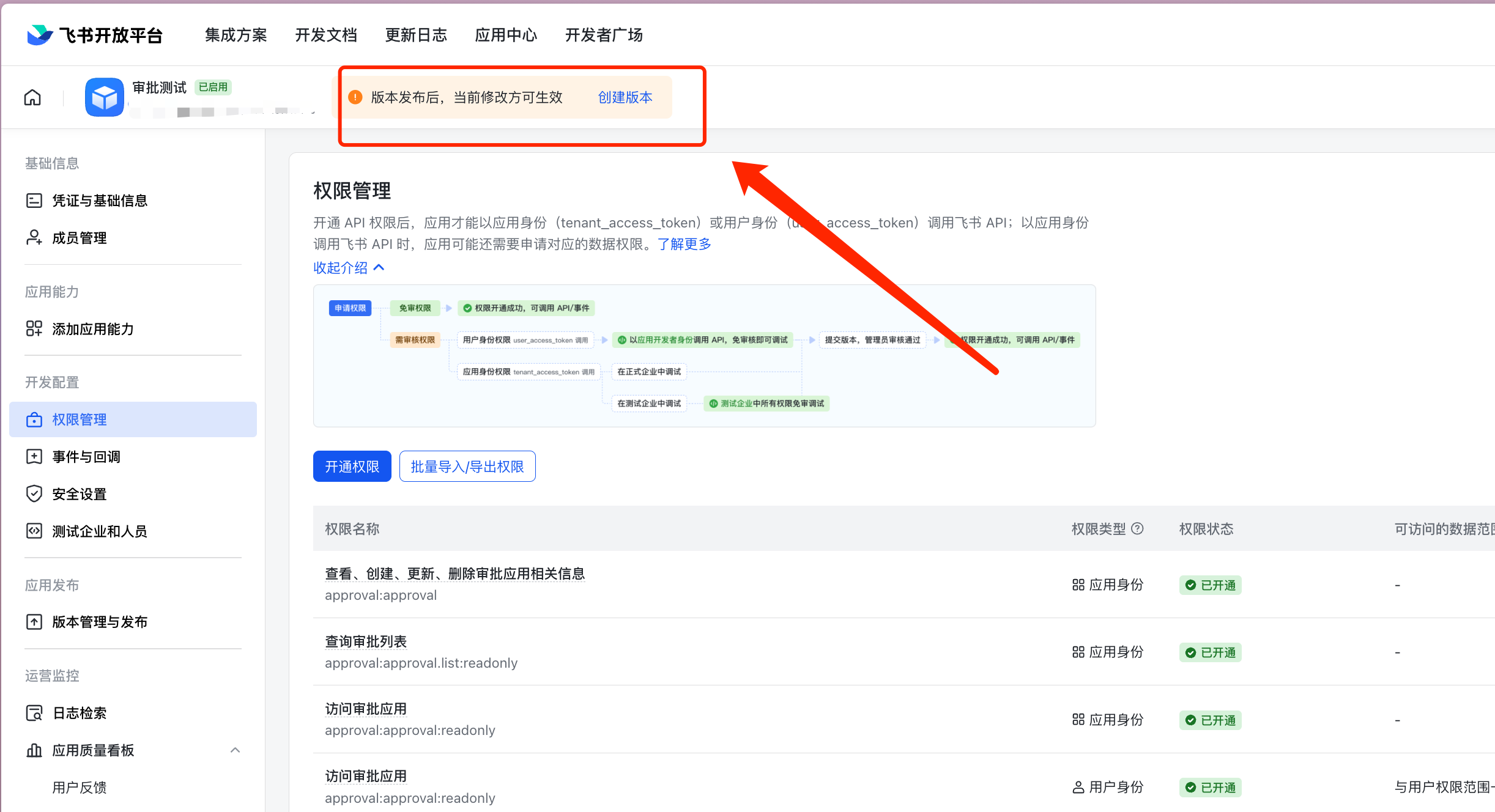This screenshot has width=1495, height=812.
Task: Open the 查询审批列表 permission name
Action: click(x=366, y=641)
